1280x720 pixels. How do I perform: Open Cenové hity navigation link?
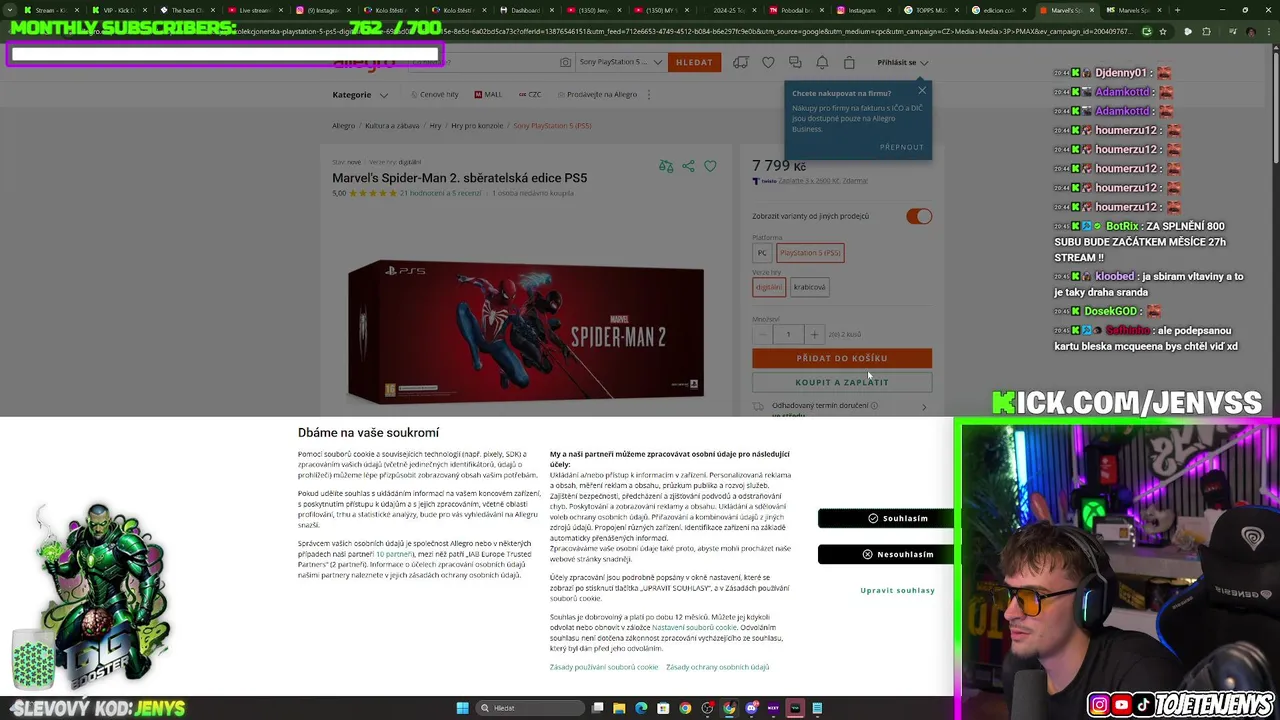point(434,94)
